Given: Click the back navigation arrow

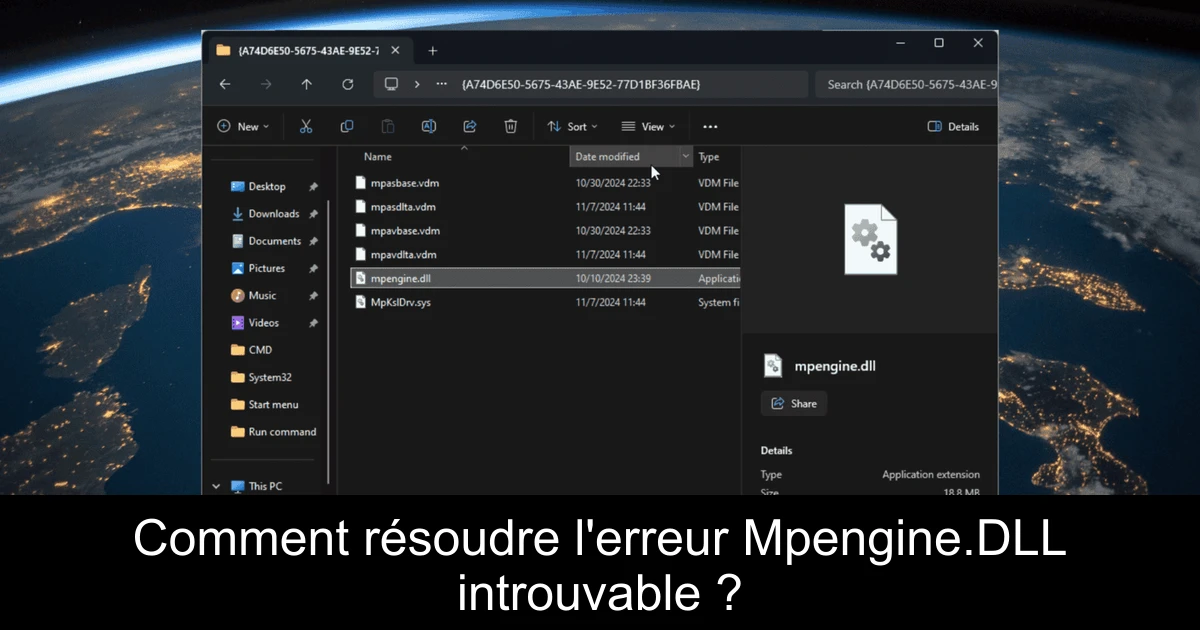Looking at the screenshot, I should click(x=225, y=84).
